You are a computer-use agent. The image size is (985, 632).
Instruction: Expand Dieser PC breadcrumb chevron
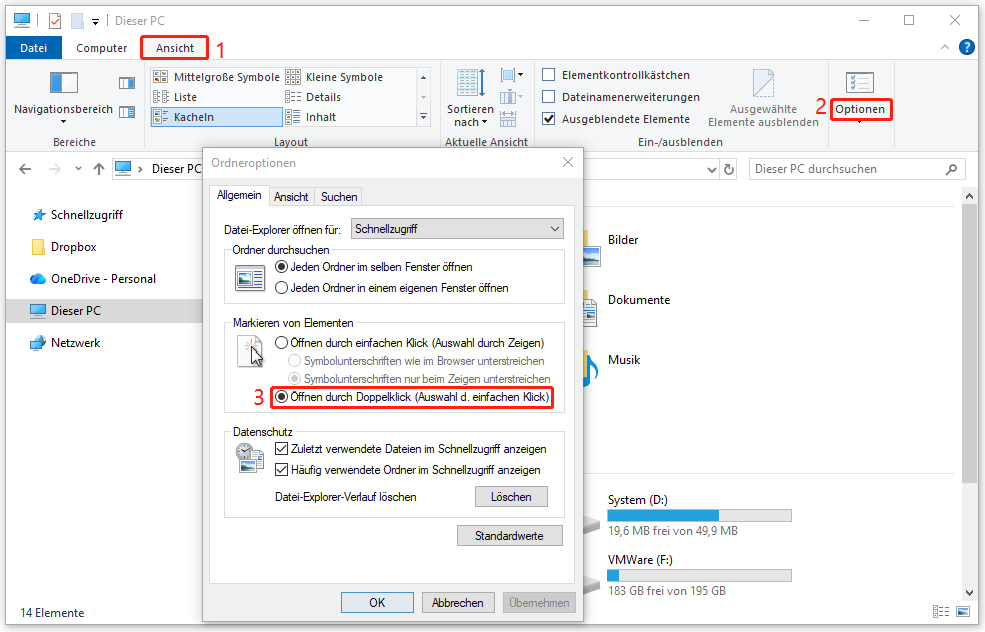[x=140, y=169]
